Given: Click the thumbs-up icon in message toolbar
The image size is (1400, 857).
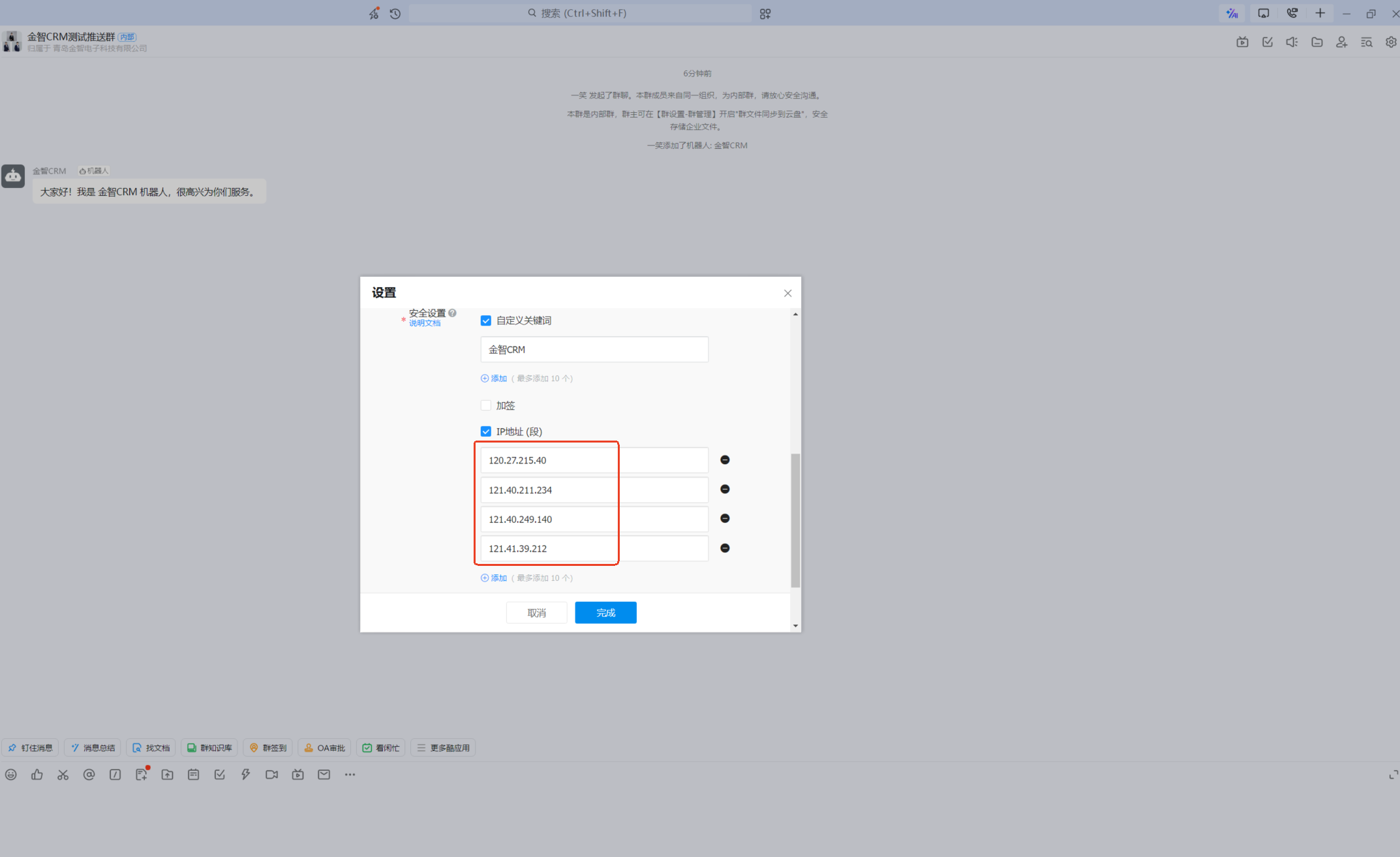Looking at the screenshot, I should 37,774.
